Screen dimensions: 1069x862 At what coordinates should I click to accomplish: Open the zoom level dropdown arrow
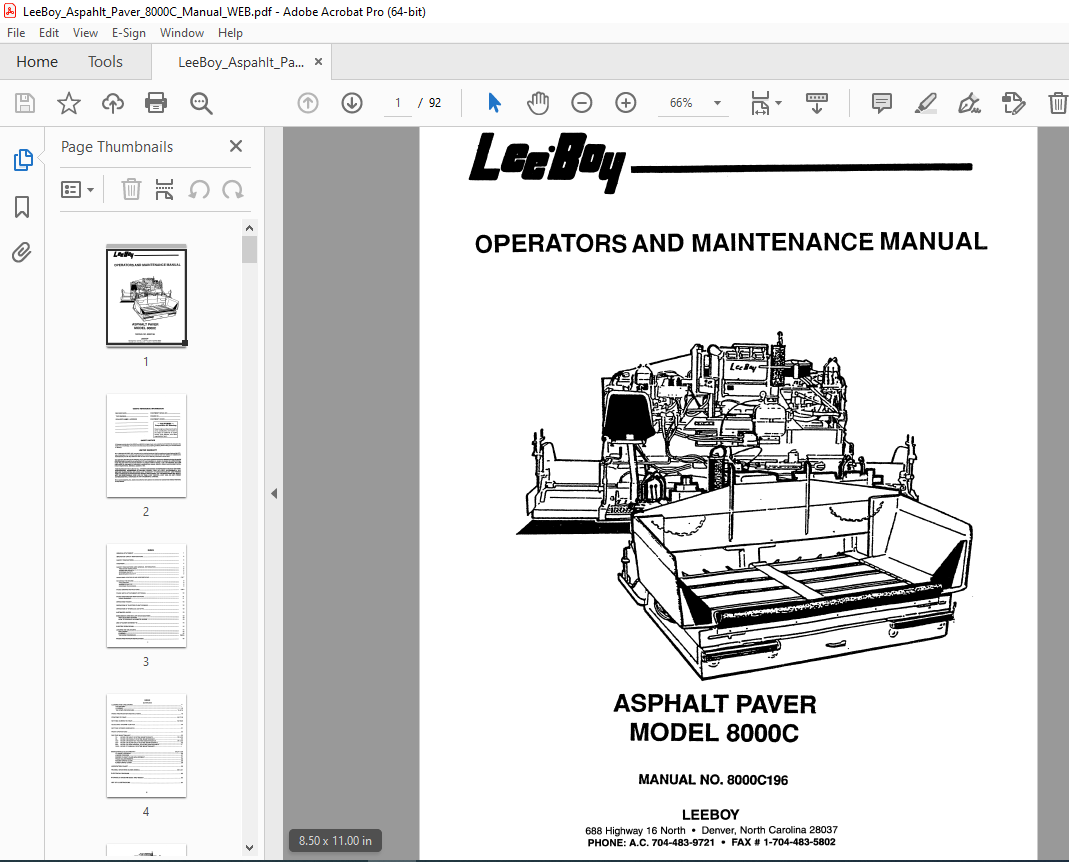(x=717, y=103)
